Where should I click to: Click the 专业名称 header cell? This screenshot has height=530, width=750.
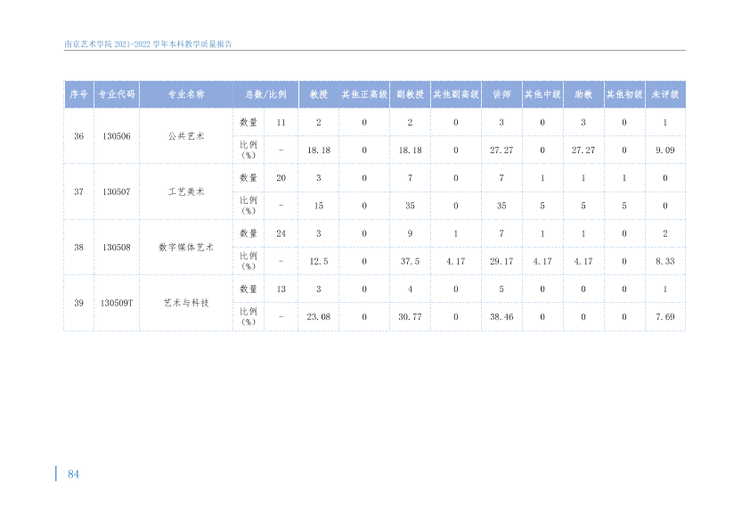(x=186, y=94)
